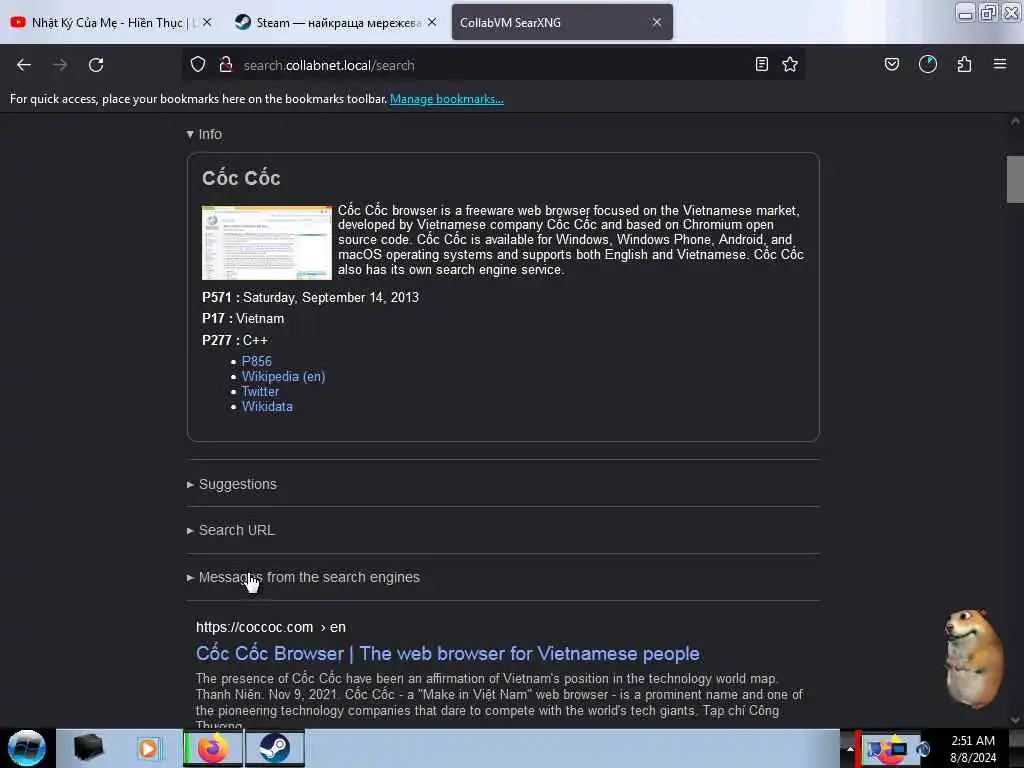Close the Steam tab

[x=432, y=22]
